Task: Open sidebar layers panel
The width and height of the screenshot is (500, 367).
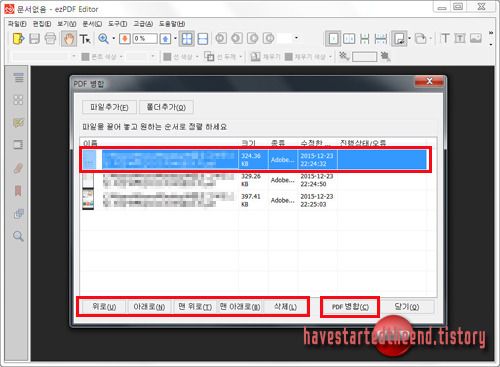Action: point(18,213)
